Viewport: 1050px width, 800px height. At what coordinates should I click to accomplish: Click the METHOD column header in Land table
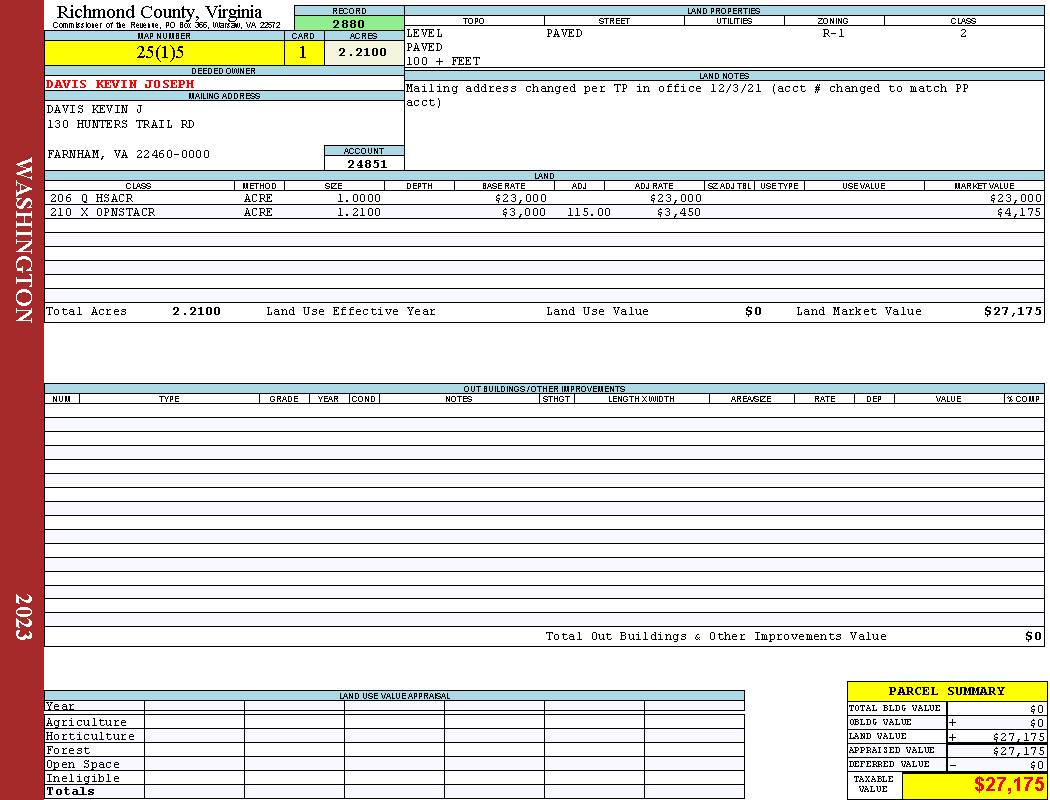[x=259, y=186]
